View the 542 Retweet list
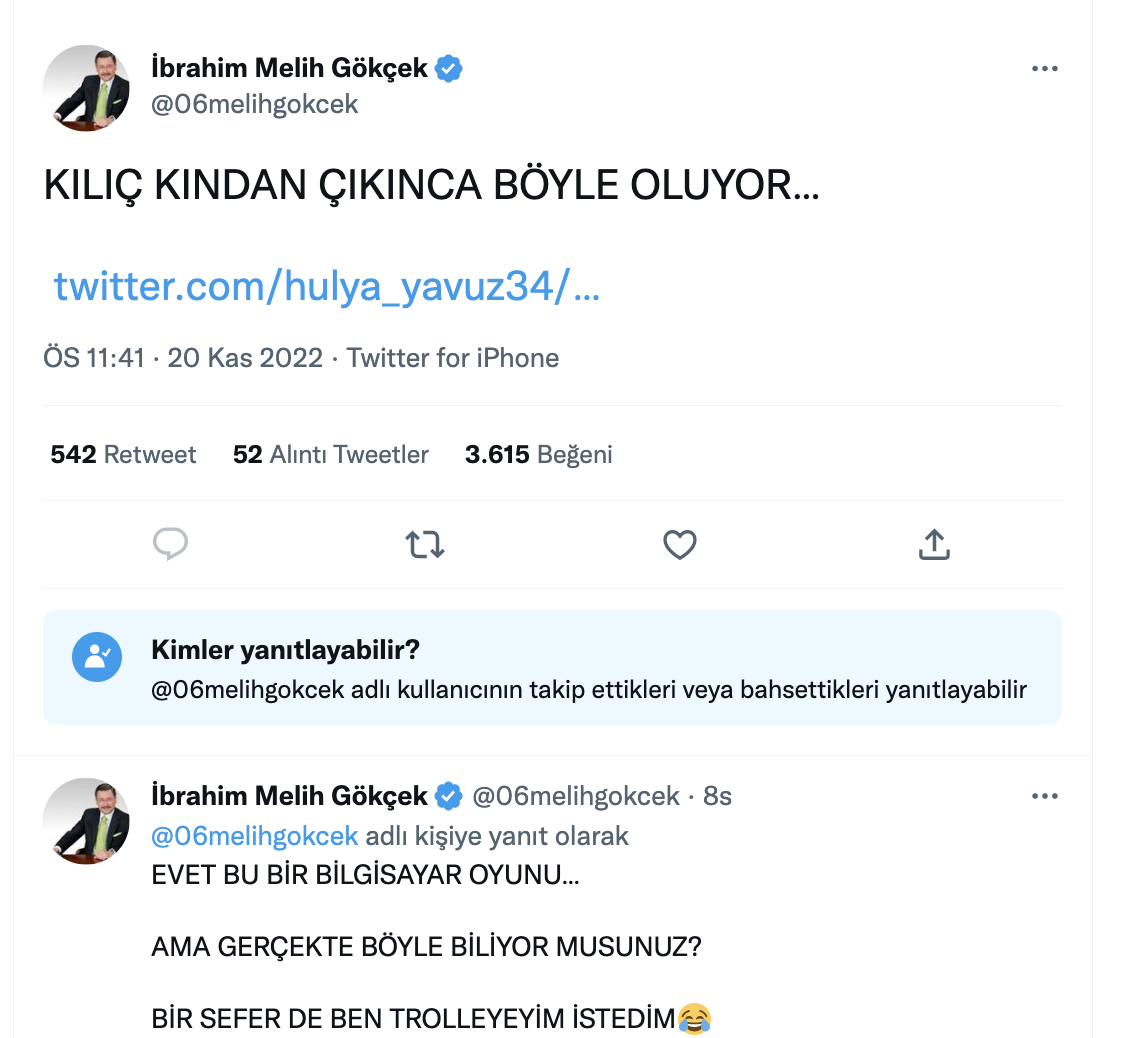This screenshot has height=1038, width=1128. pos(123,454)
